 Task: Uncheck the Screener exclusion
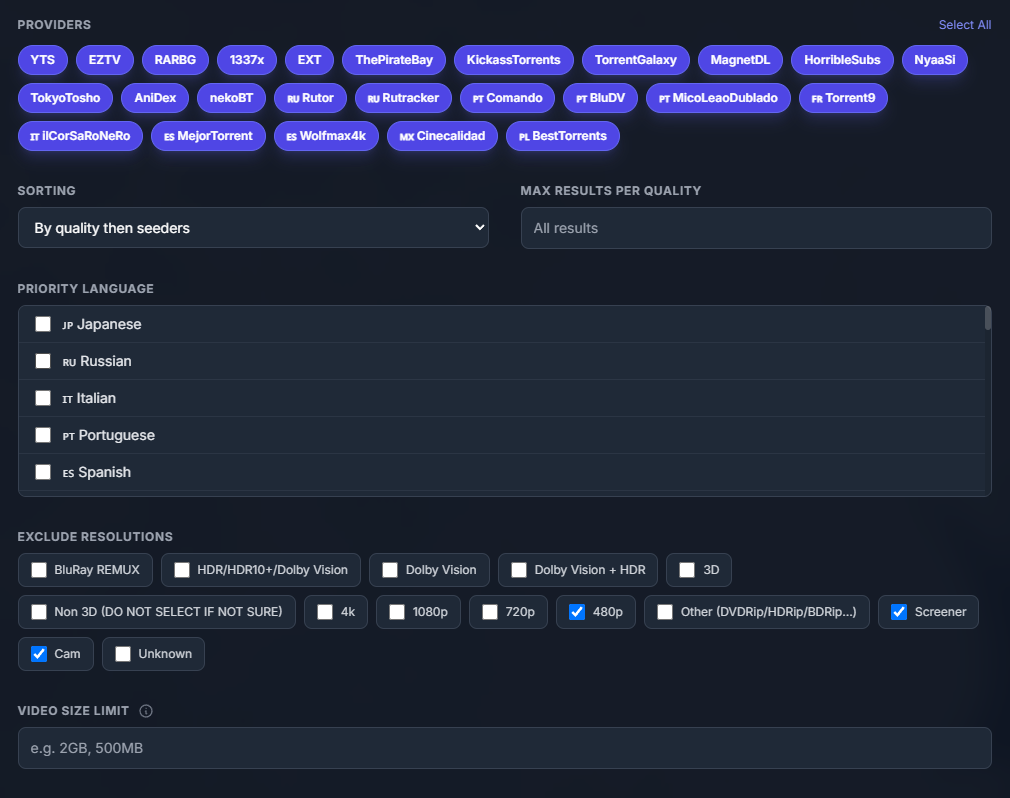(899, 612)
